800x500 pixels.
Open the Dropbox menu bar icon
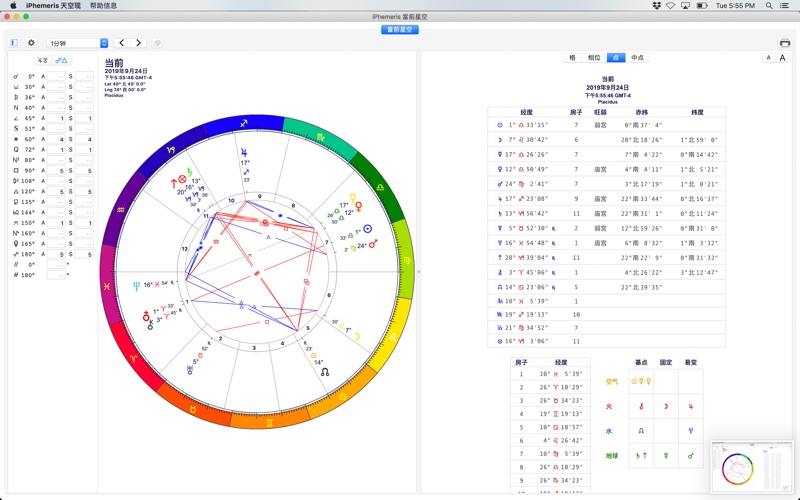pyautogui.click(x=654, y=6)
